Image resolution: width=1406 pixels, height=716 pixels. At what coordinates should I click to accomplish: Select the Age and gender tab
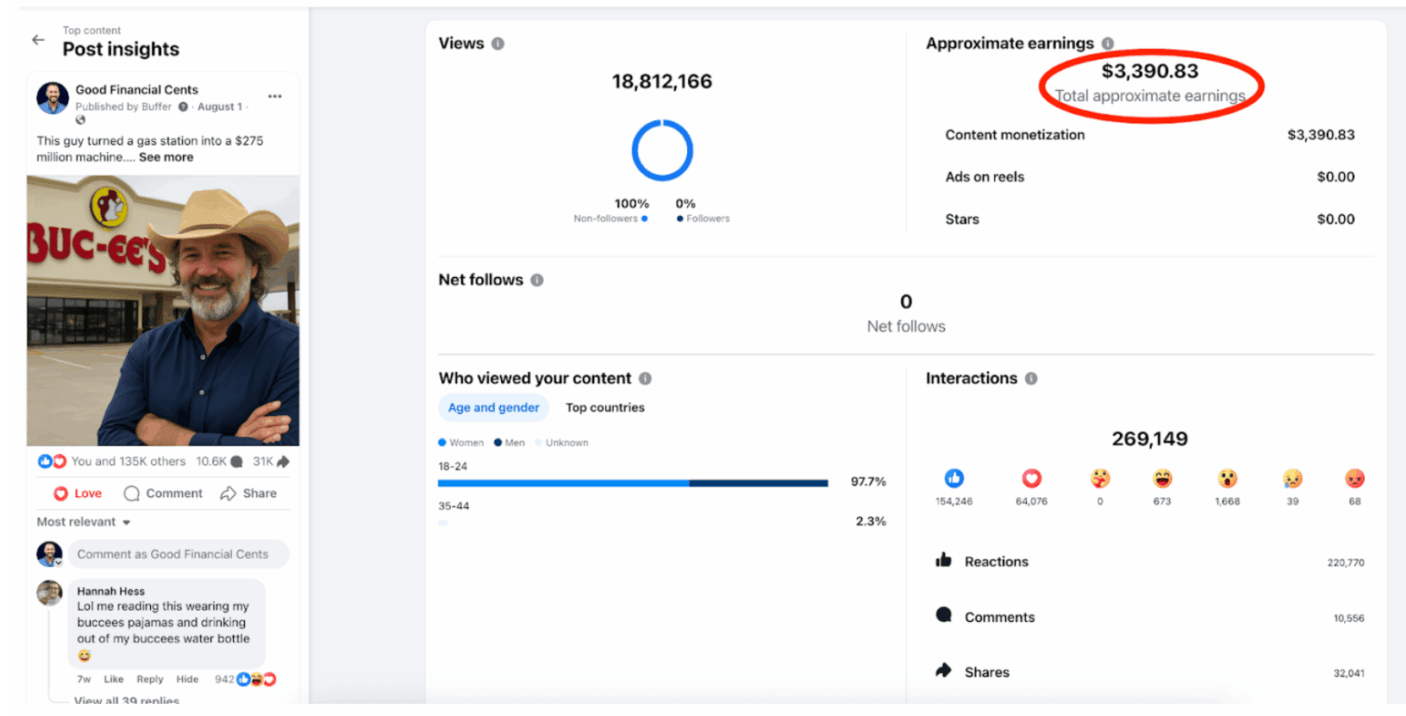[x=493, y=407]
